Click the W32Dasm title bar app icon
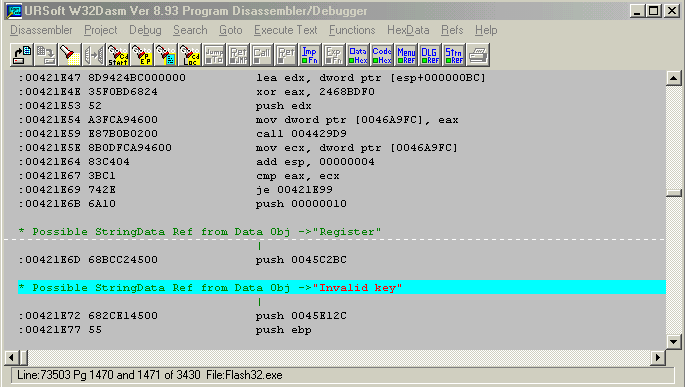The image size is (685, 387). click(13, 11)
